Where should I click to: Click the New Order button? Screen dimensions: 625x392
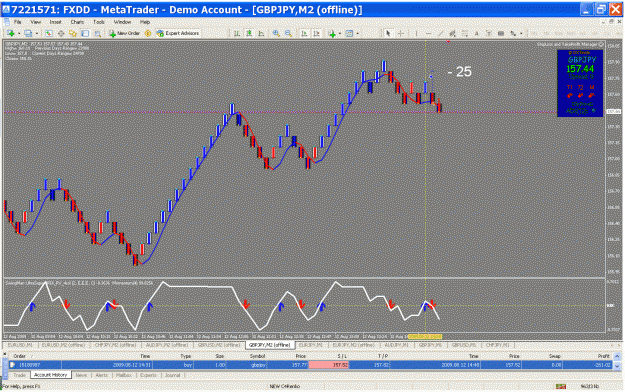click(x=124, y=33)
